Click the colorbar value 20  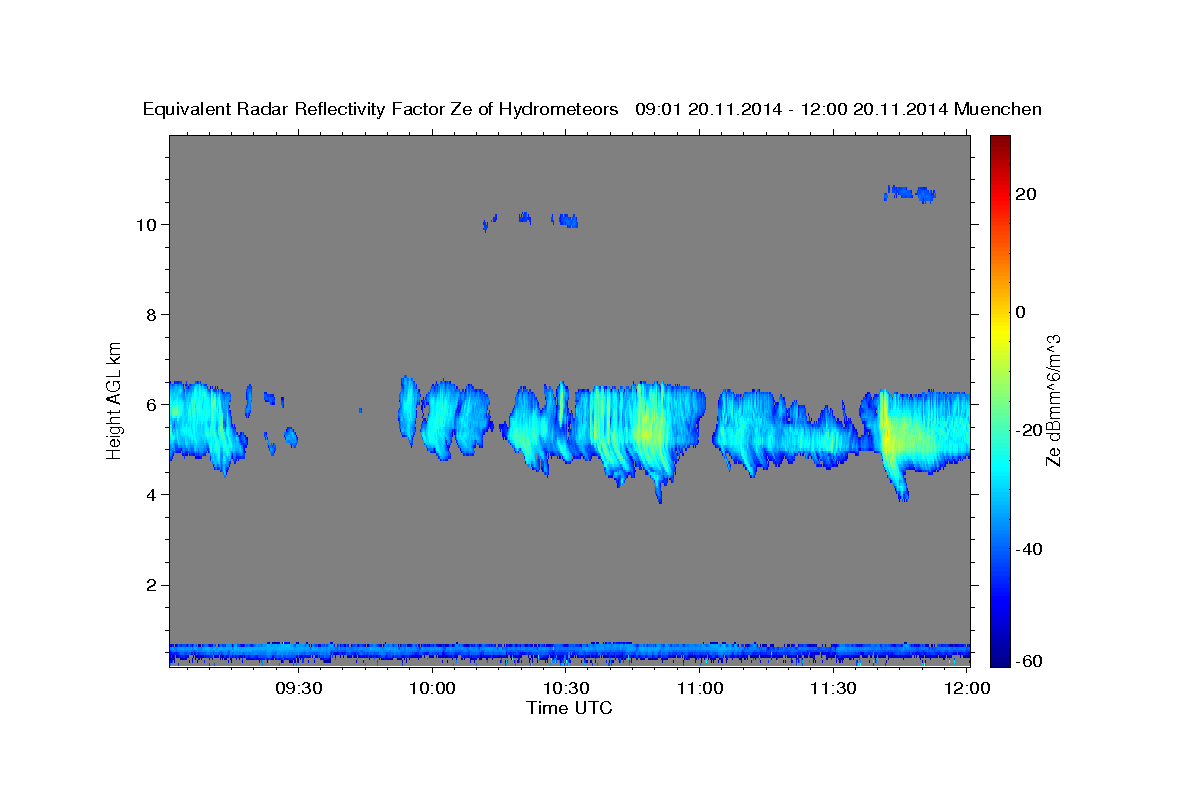[x=1024, y=194]
